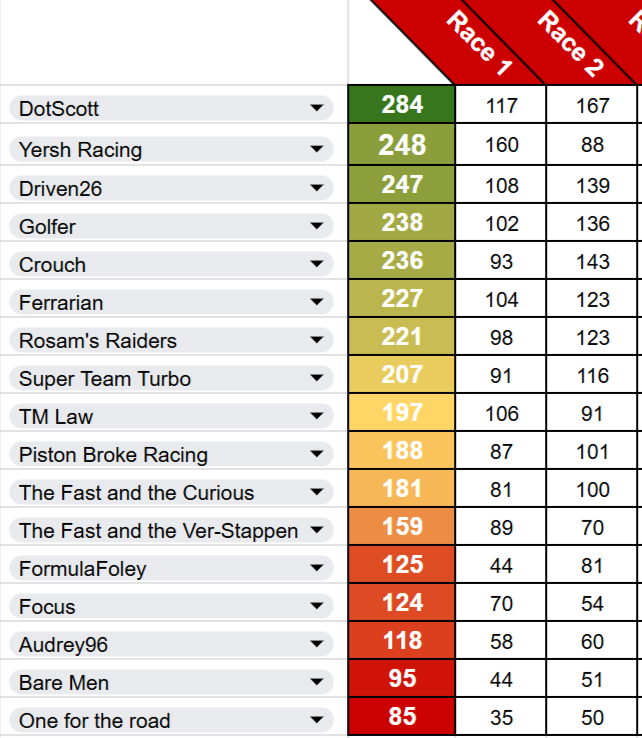Open the DotScott dropdown arrow
The width and height of the screenshot is (642, 738).
(x=317, y=108)
